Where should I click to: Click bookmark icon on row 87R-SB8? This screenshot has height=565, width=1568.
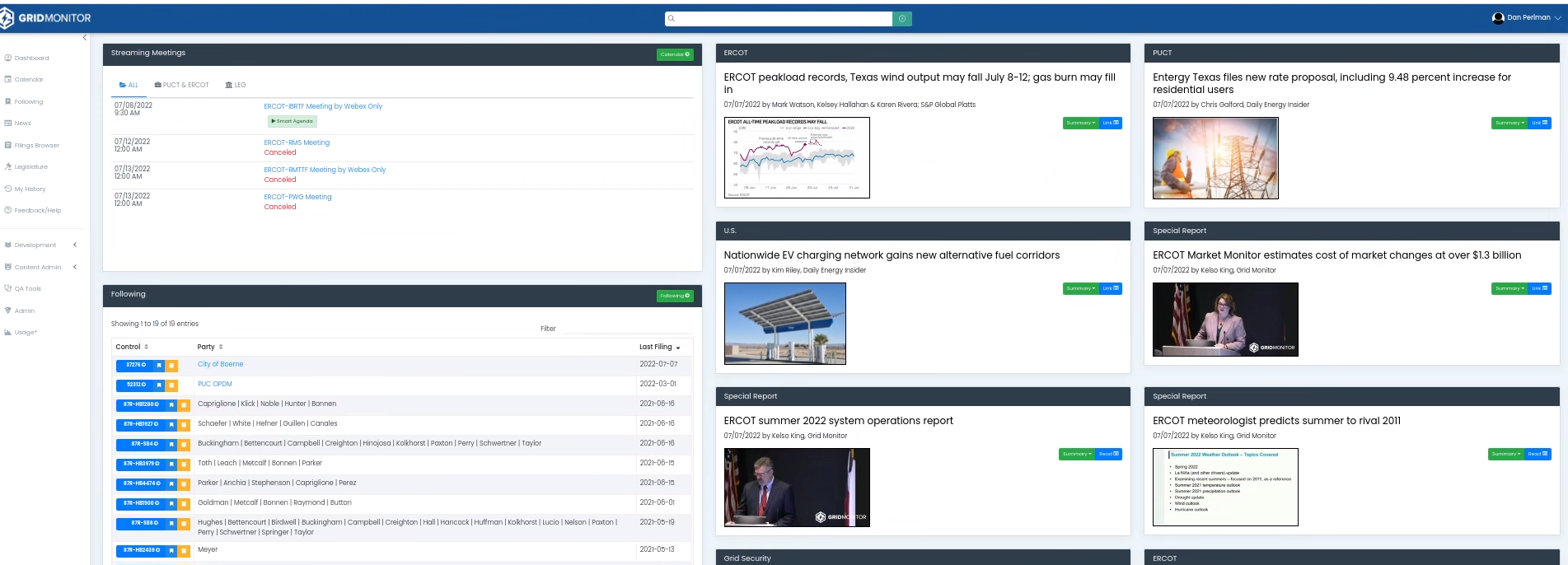[171, 523]
